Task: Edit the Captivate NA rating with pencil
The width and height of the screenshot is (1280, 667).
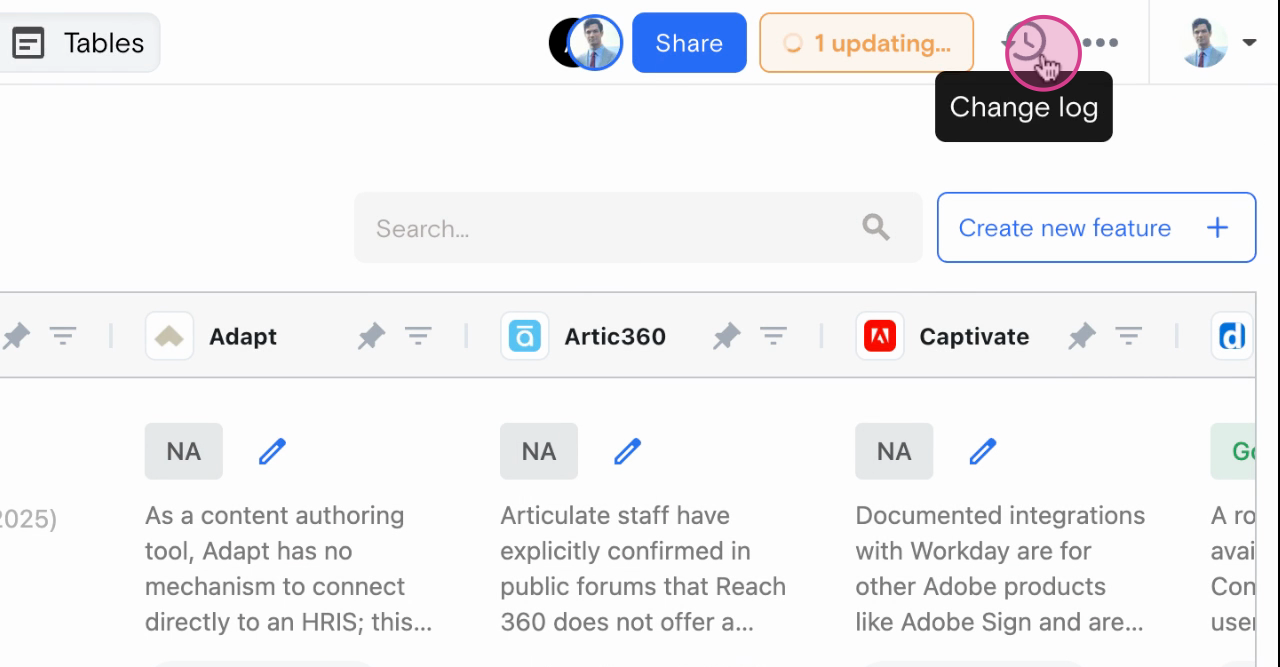Action: tap(982, 452)
